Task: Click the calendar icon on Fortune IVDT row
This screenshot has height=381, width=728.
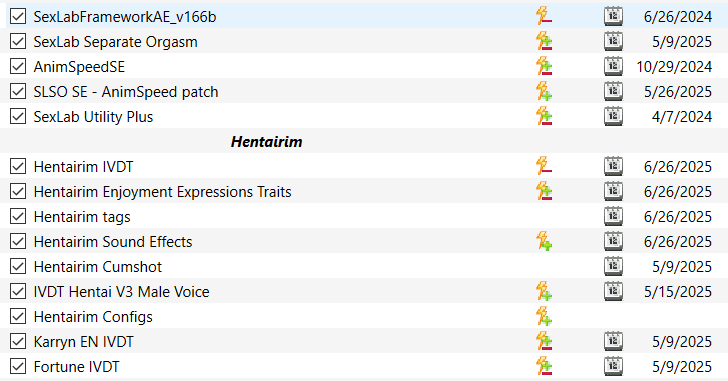Action: [x=613, y=366]
